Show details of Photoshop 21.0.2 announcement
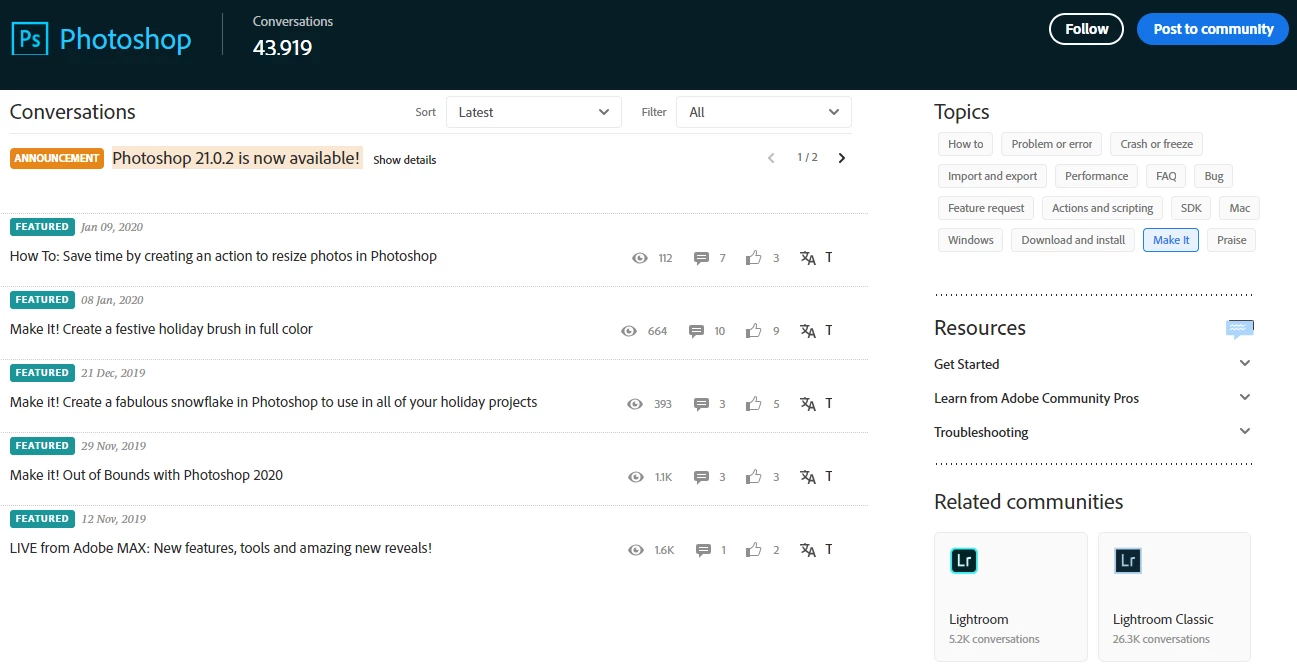Image resolution: width=1297 pixels, height=664 pixels. click(x=405, y=160)
